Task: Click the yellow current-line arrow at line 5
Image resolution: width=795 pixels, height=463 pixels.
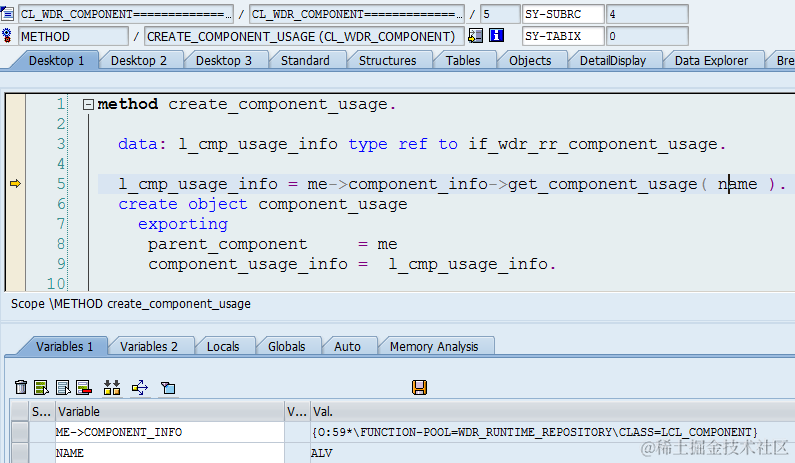Action: 15,184
